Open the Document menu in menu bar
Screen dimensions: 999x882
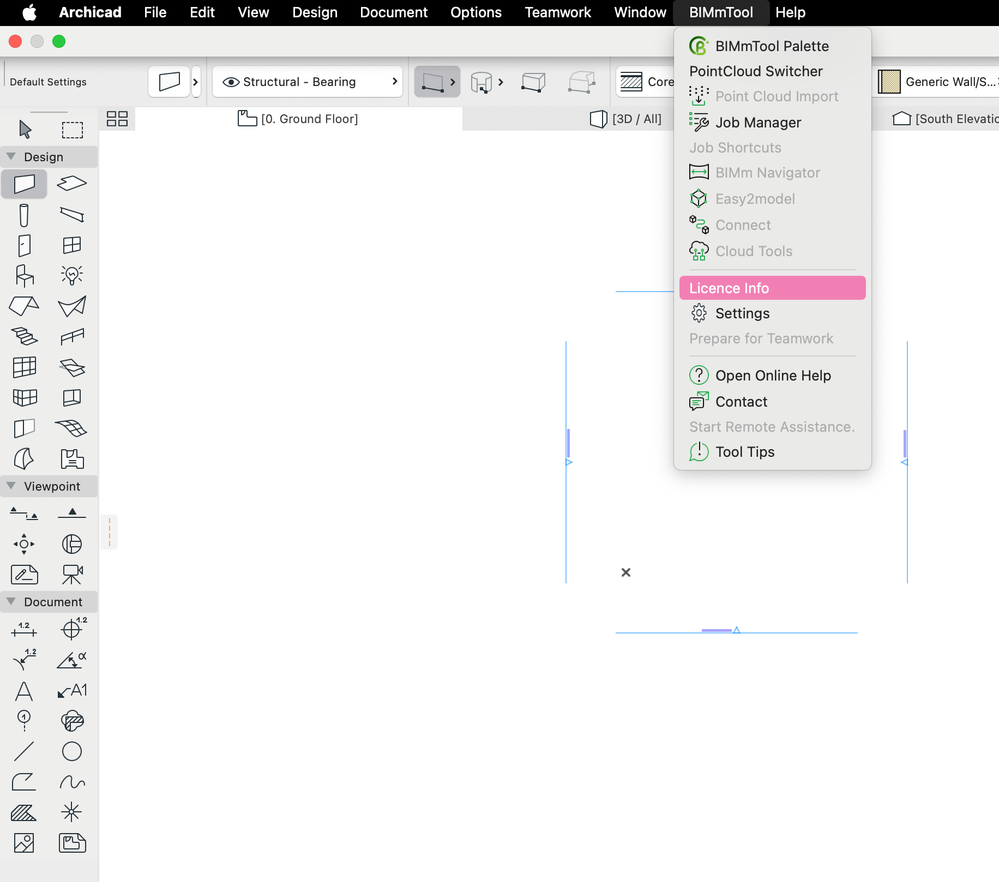click(393, 12)
